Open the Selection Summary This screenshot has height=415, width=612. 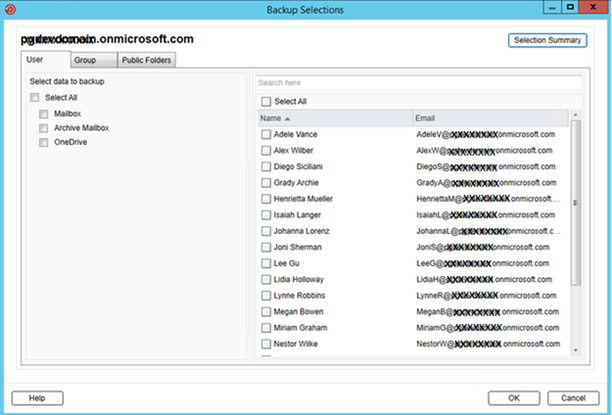tap(547, 40)
